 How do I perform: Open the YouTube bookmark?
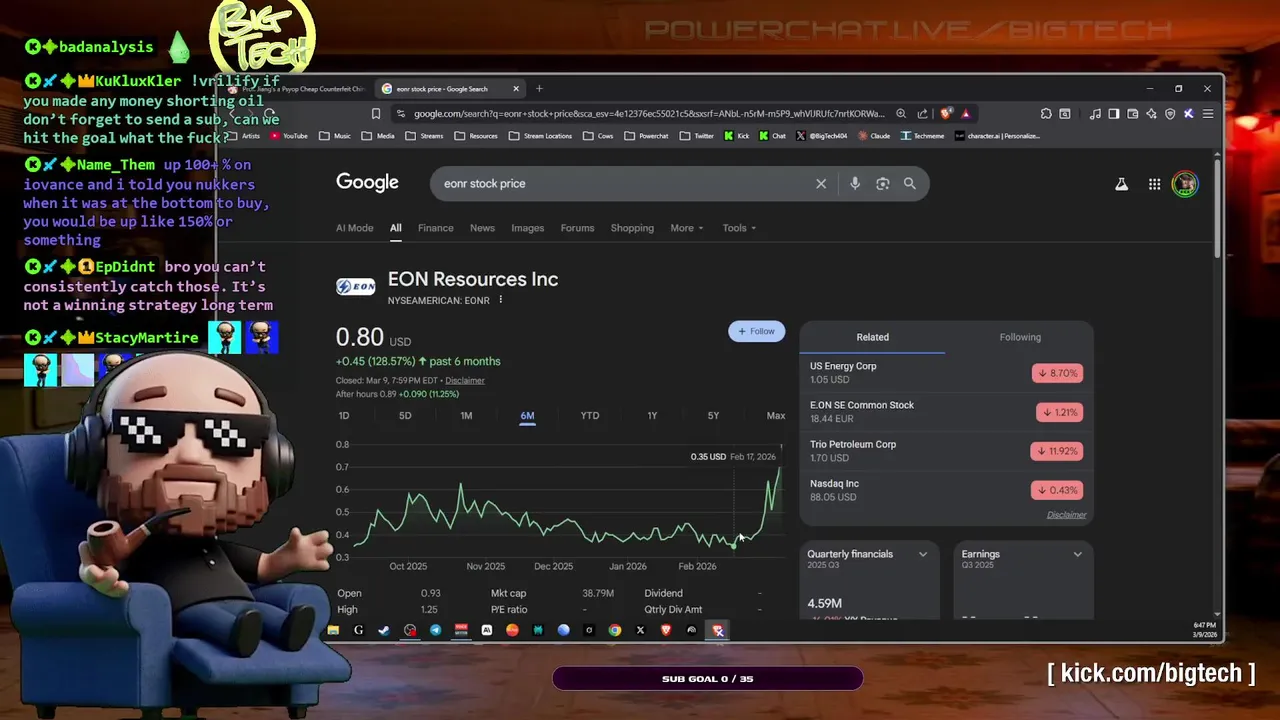pos(289,136)
